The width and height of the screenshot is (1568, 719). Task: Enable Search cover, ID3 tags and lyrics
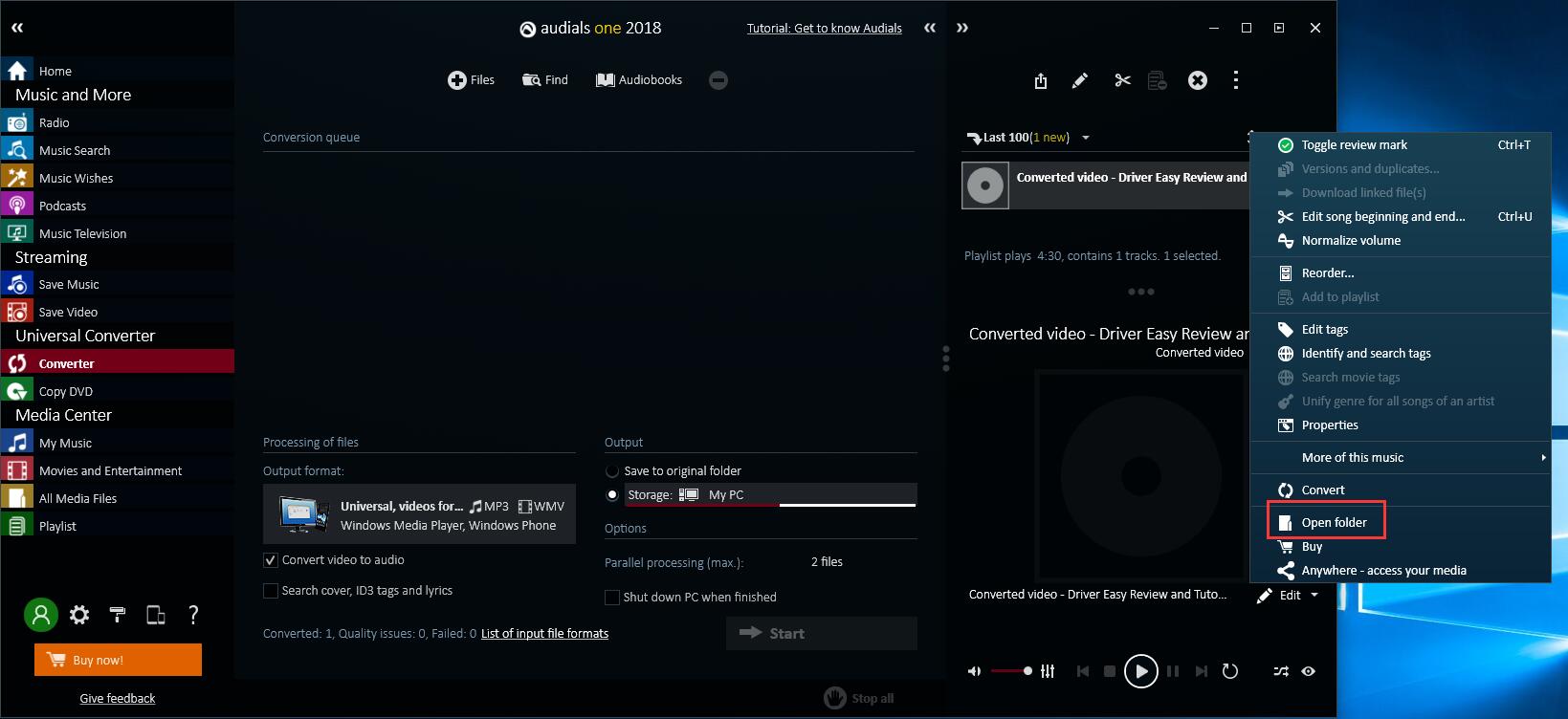coord(271,591)
